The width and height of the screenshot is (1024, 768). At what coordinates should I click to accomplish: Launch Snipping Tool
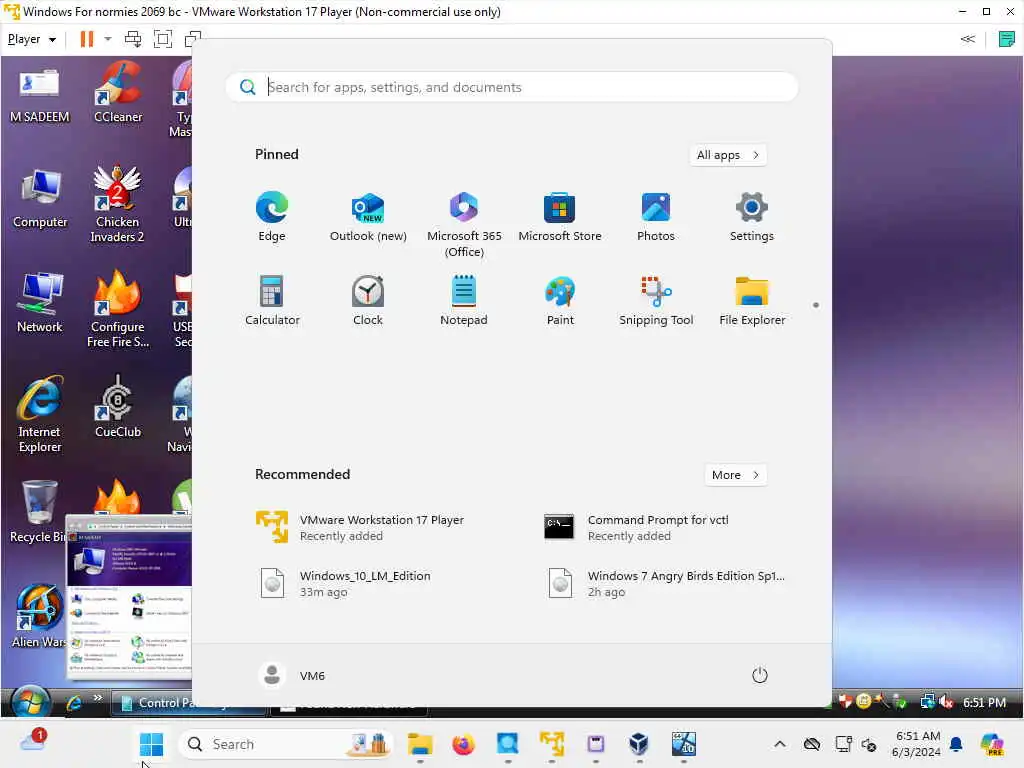coord(656,301)
